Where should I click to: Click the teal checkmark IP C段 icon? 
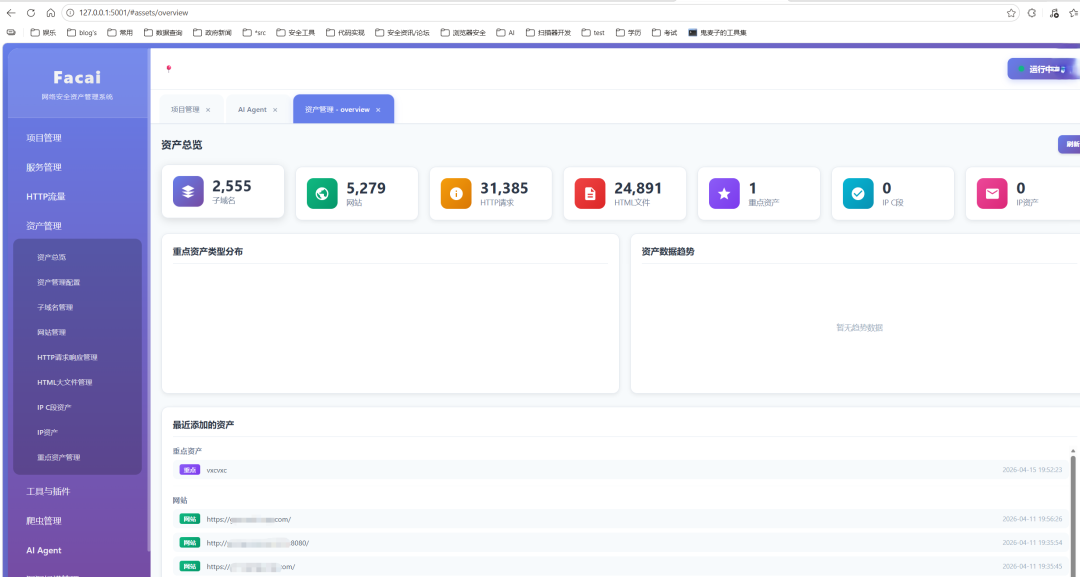(858, 193)
